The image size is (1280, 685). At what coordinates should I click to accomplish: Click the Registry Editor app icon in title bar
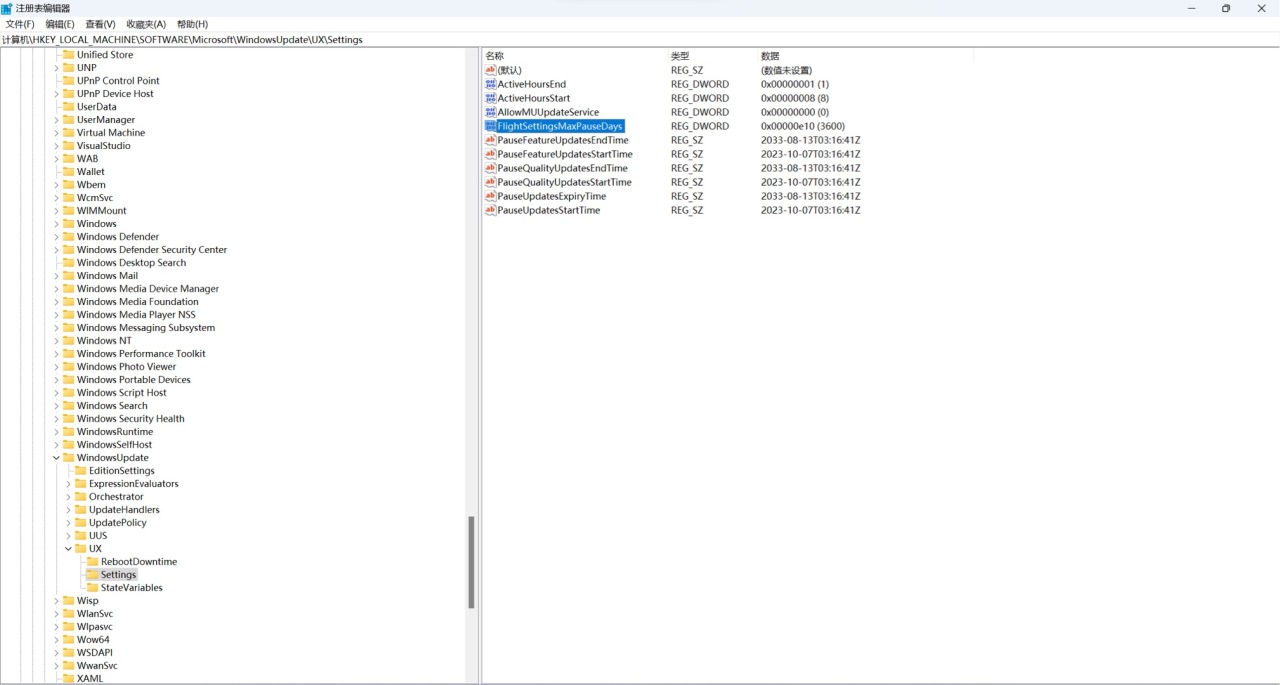click(7, 8)
